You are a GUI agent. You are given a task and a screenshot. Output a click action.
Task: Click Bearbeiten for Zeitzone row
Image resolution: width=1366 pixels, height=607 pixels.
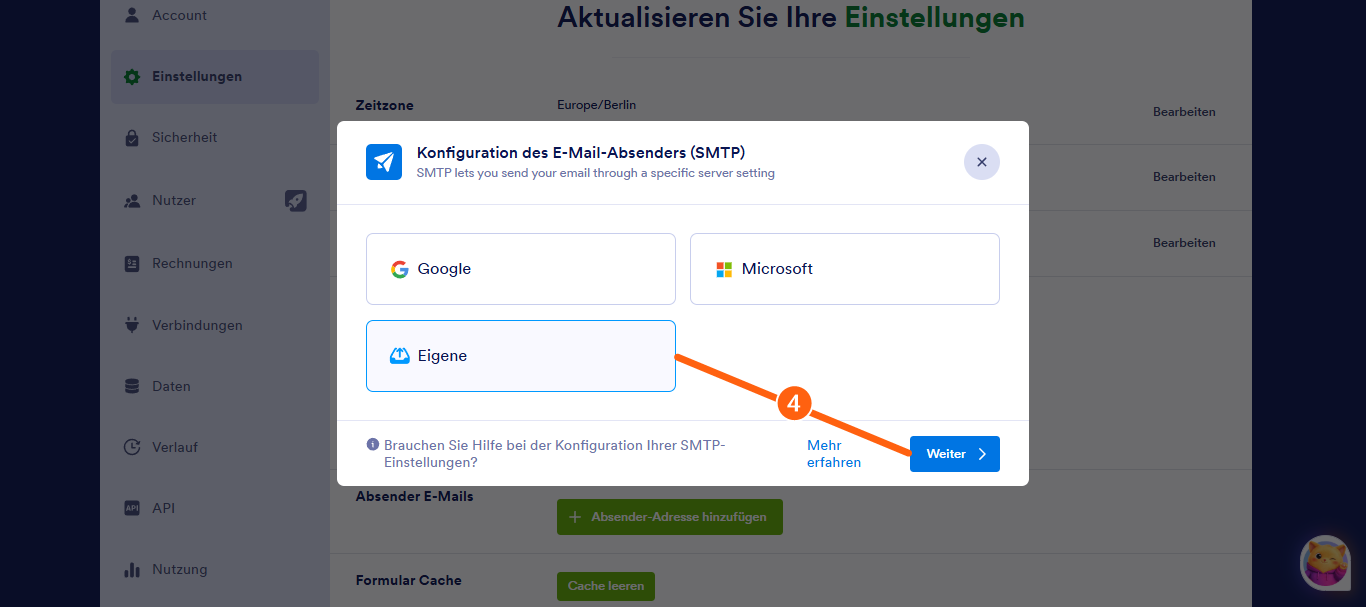(x=1184, y=112)
